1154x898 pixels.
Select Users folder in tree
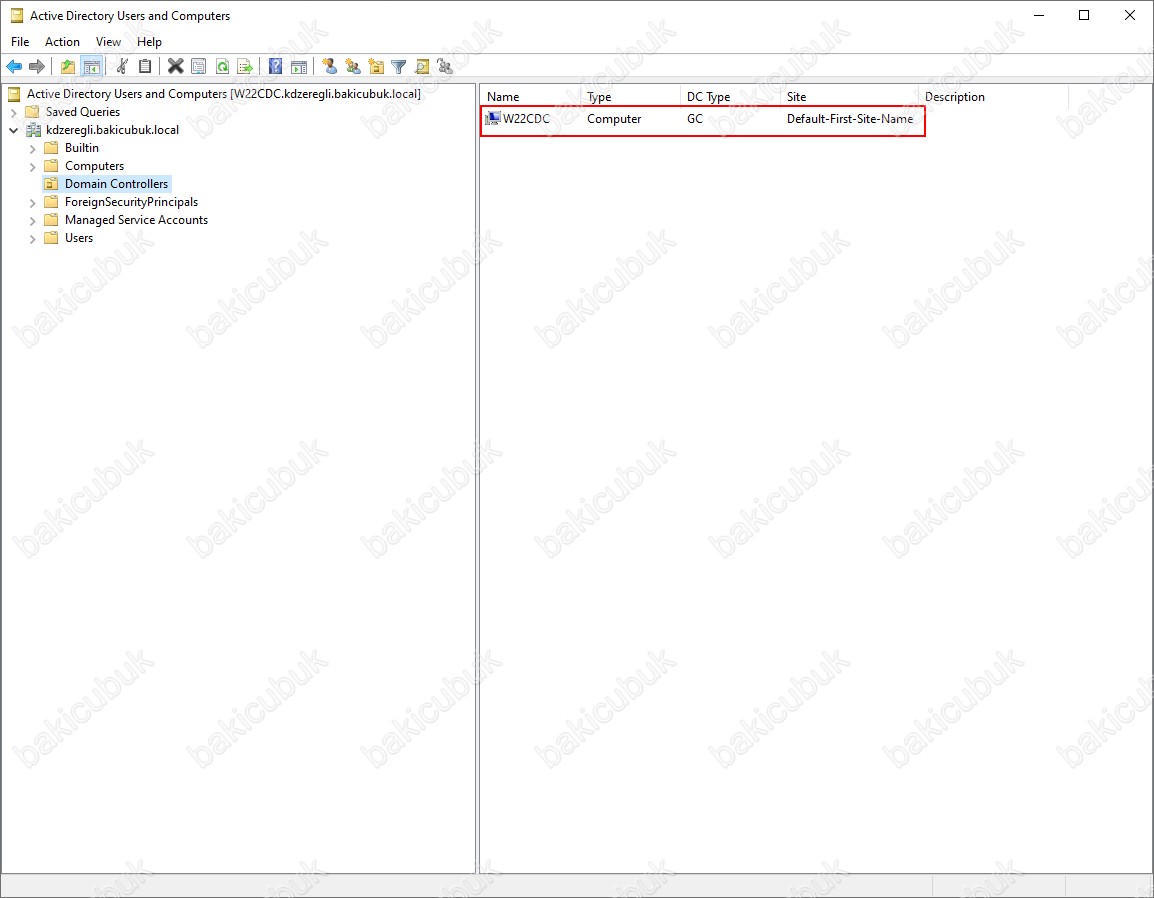79,238
